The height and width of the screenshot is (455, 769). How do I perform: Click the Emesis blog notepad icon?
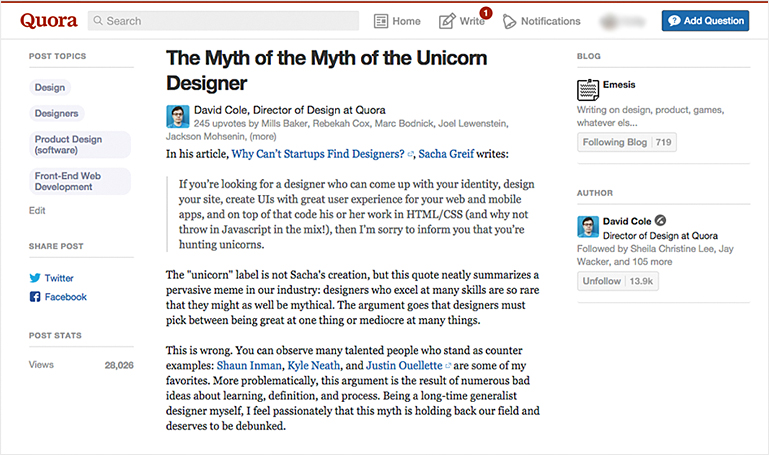[x=588, y=90]
